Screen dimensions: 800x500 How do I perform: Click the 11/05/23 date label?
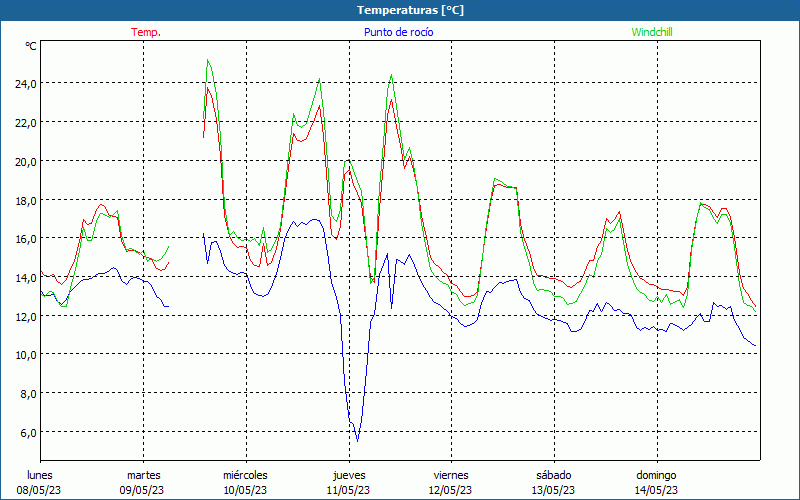[x=348, y=490]
